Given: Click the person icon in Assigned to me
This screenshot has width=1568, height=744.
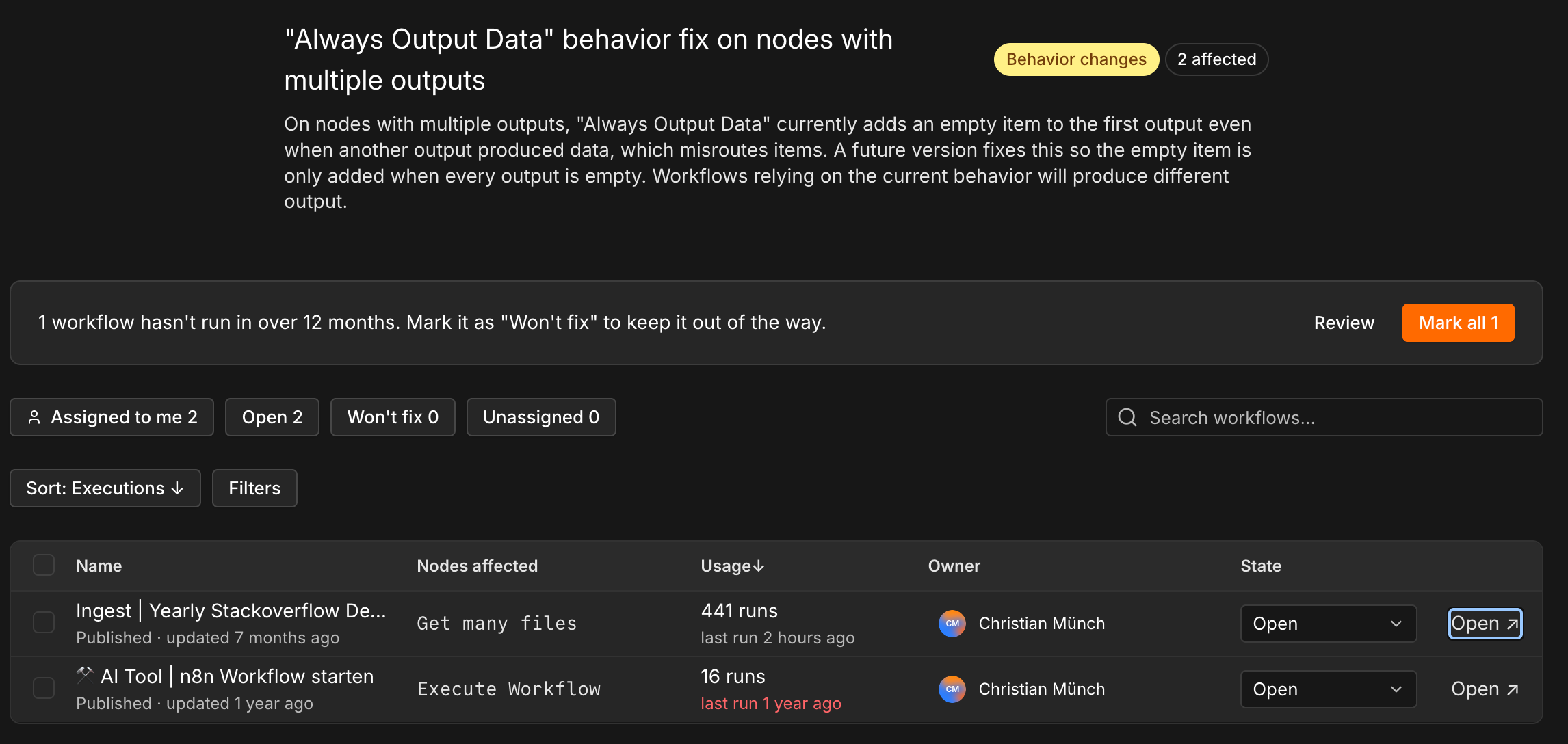Looking at the screenshot, I should [34, 417].
